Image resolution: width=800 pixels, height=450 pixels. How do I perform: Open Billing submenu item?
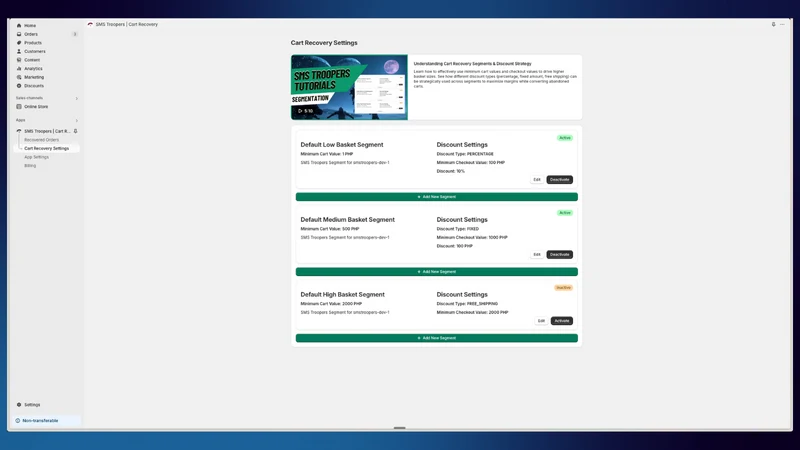click(30, 166)
